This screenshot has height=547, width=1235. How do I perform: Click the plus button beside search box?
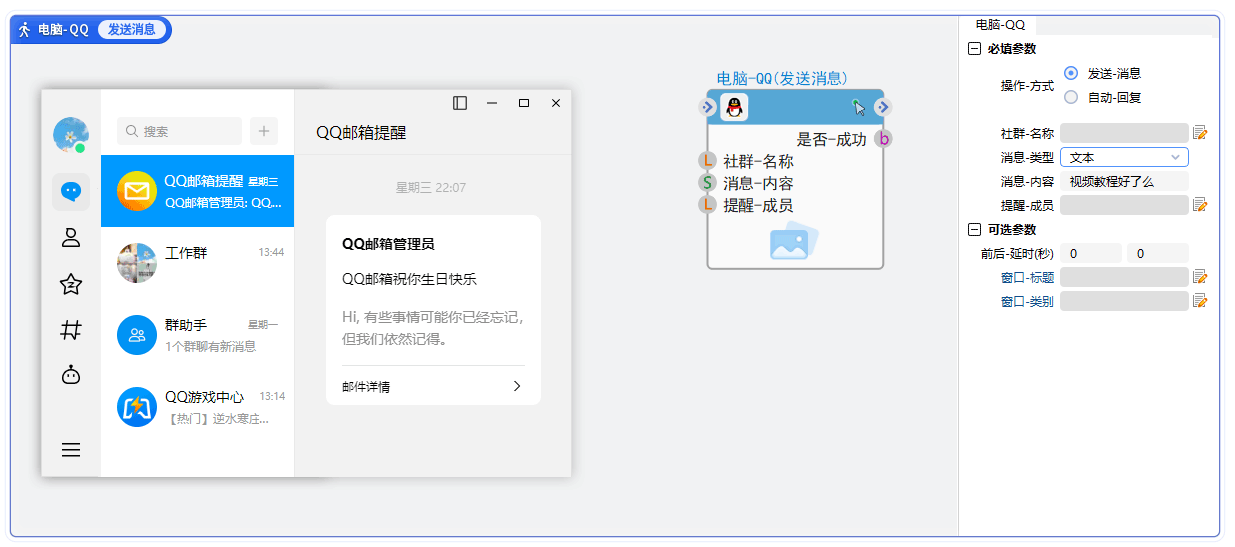pyautogui.click(x=264, y=131)
